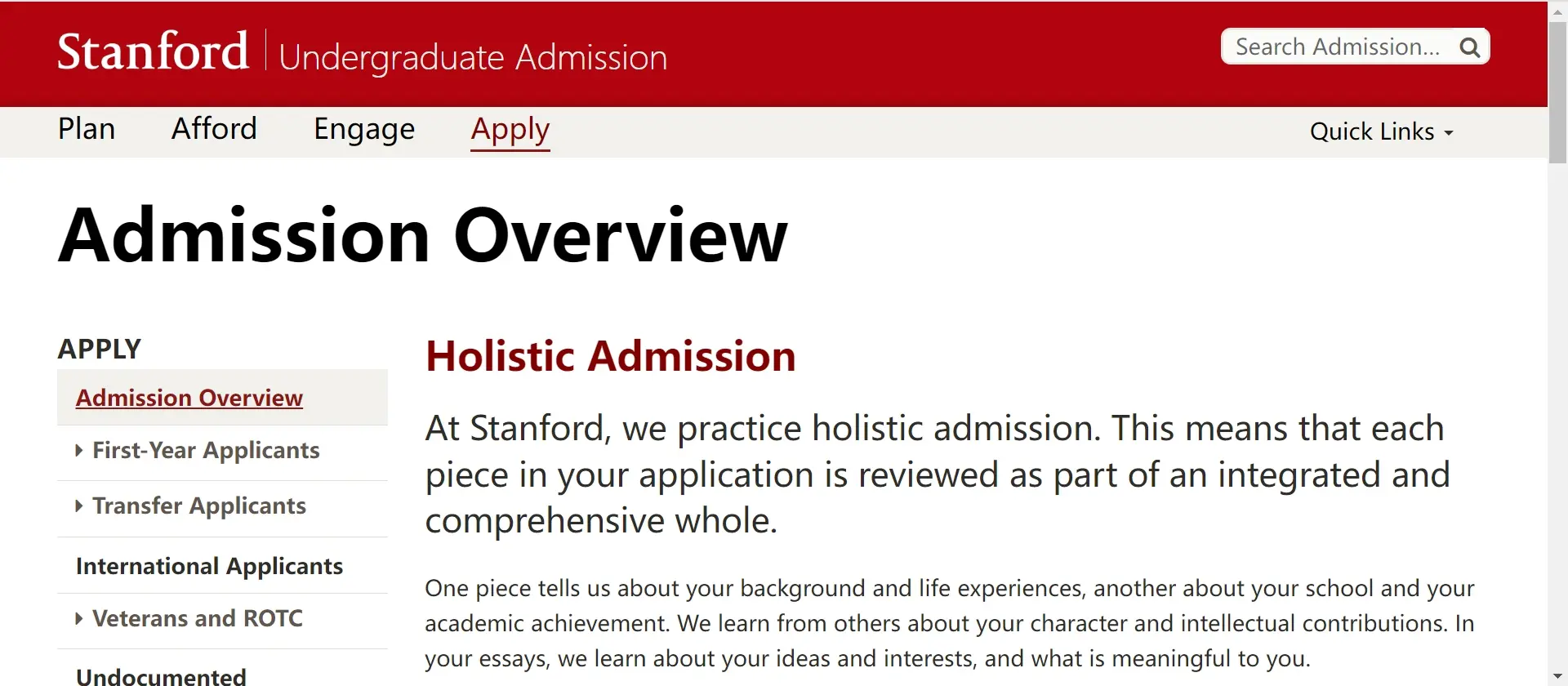Expand Transfer Applicants arrow
The image size is (1568, 686).
pos(79,506)
